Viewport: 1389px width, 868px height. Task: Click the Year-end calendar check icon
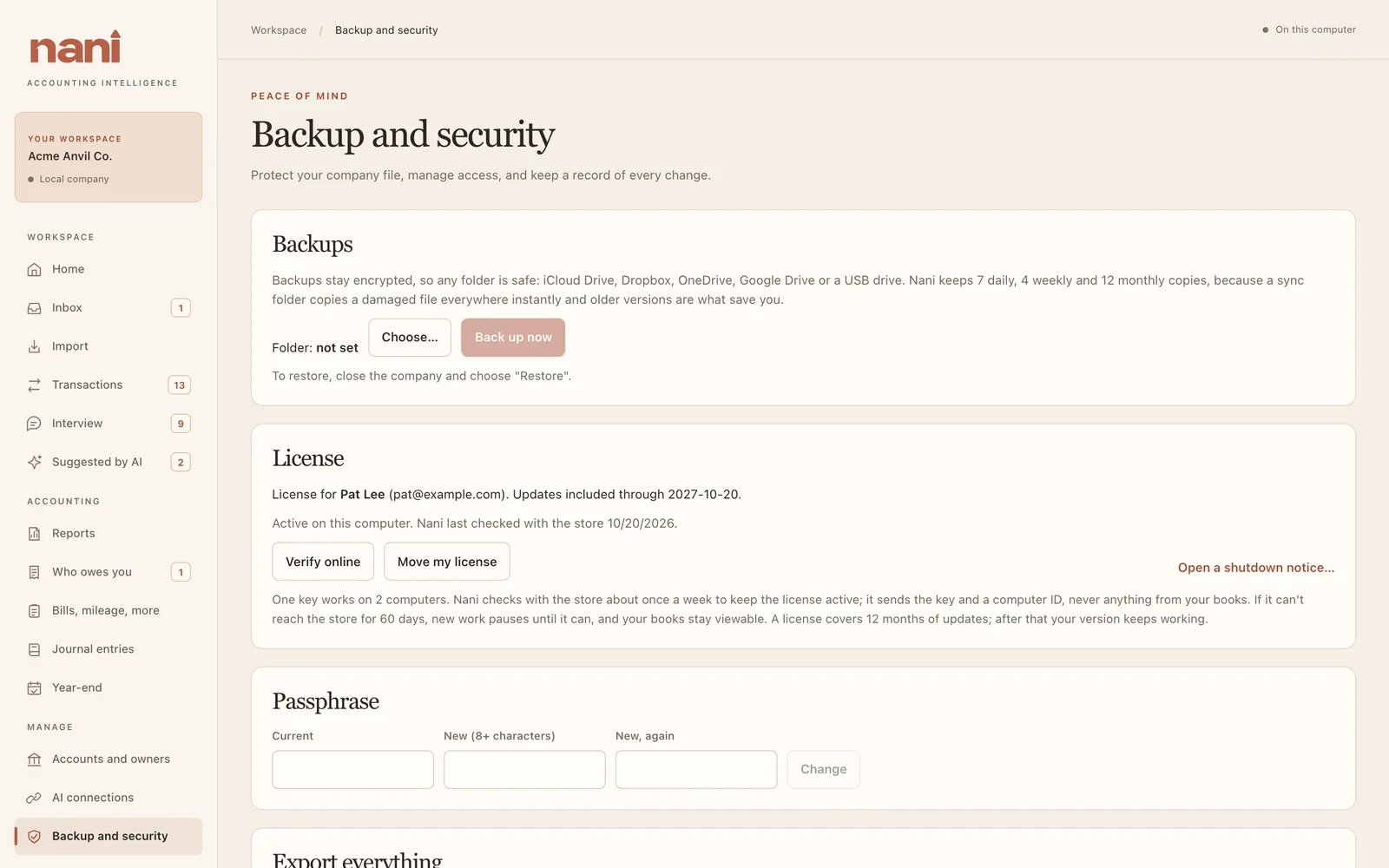[34, 687]
